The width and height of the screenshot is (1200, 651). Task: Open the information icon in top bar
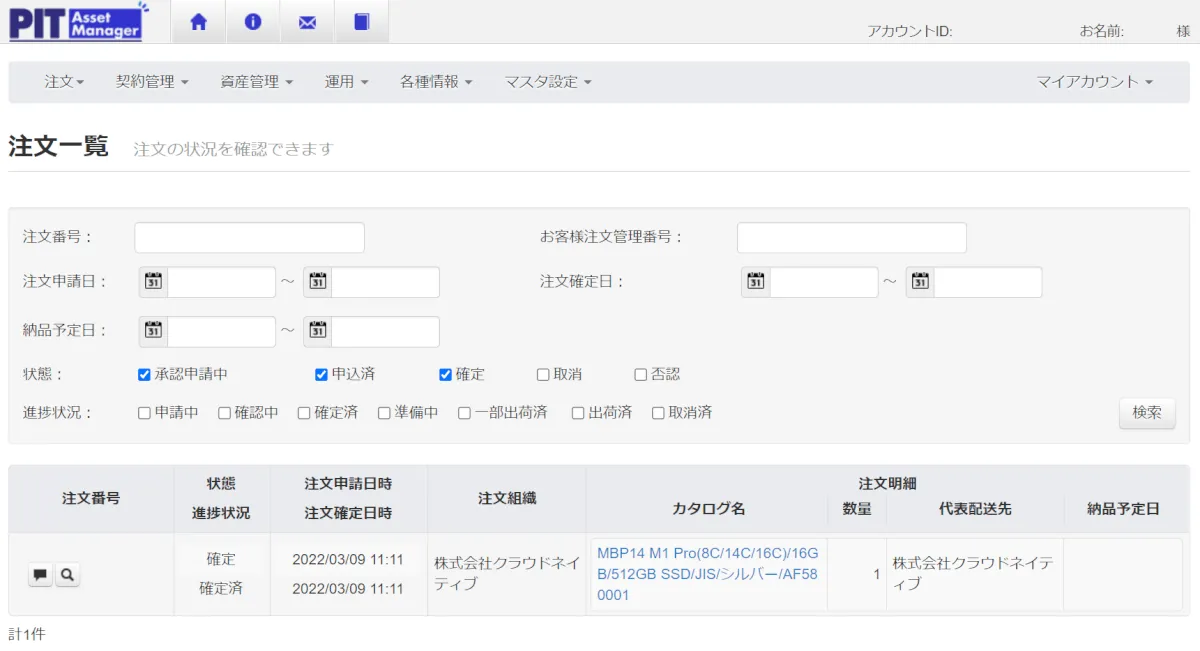click(253, 22)
